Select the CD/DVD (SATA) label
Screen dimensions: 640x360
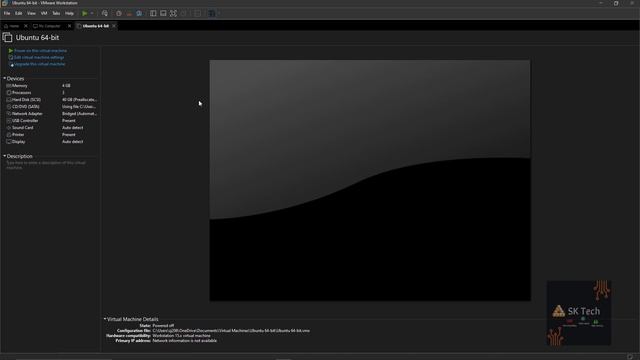click(x=26, y=107)
